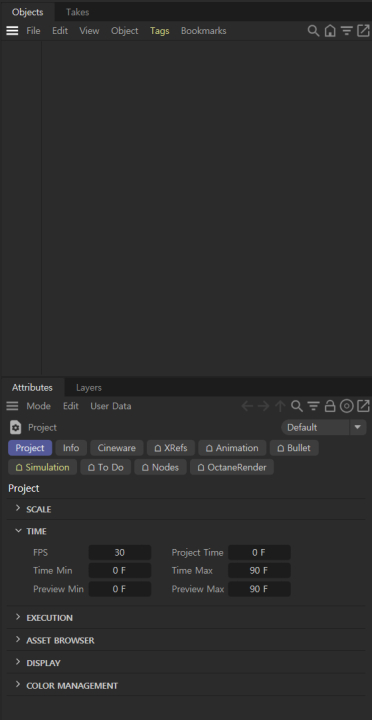The image size is (372, 720).
Task: Click the Objects panel search icon
Action: pyautogui.click(x=313, y=31)
